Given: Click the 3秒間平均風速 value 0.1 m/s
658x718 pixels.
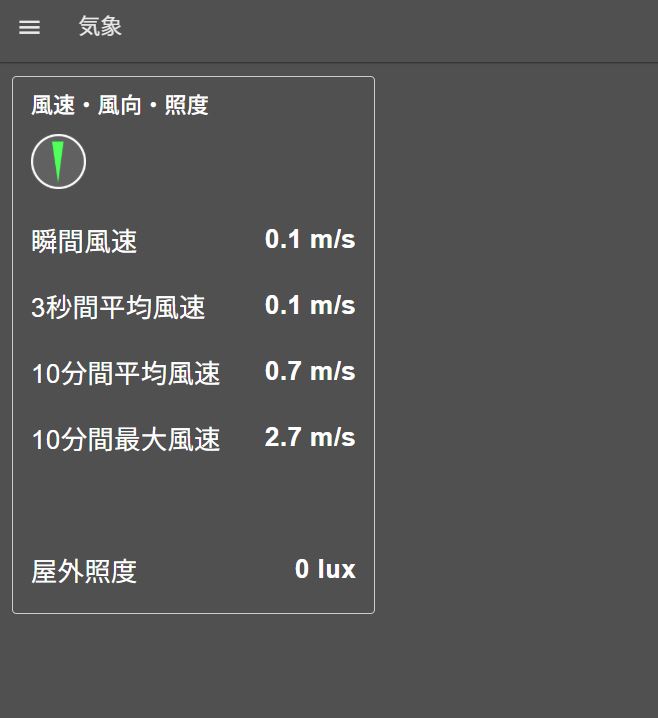Looking at the screenshot, I should (x=310, y=305).
